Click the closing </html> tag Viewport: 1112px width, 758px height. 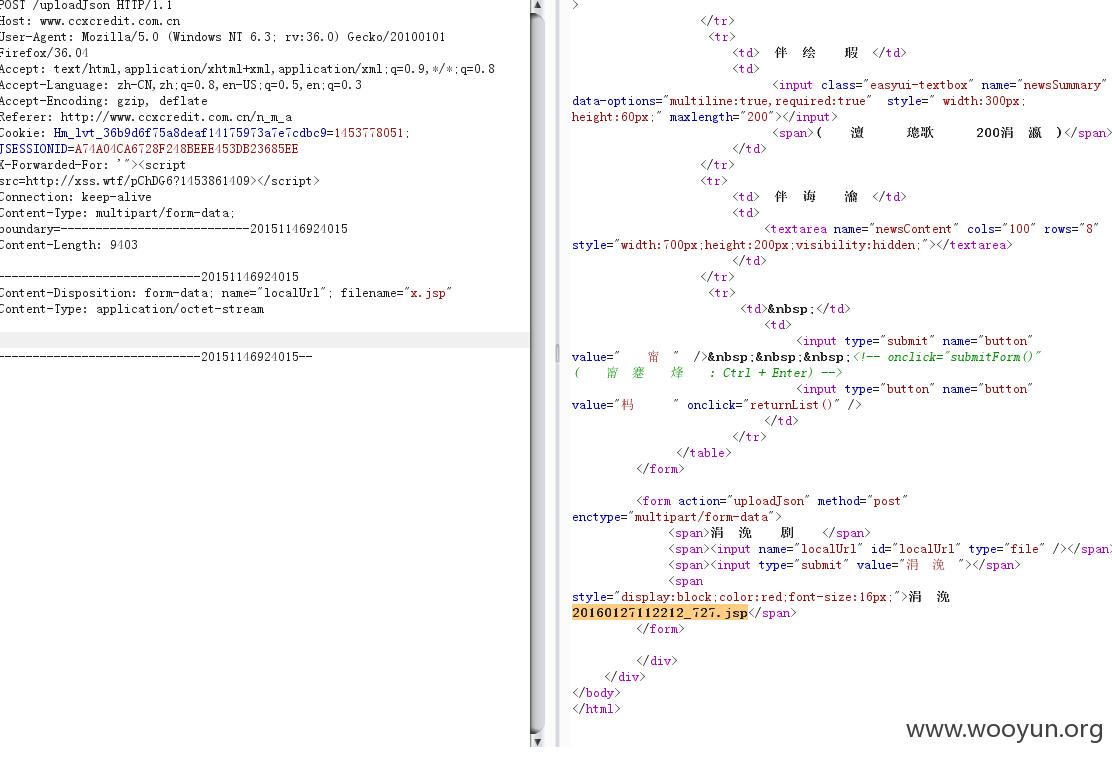[596, 708]
